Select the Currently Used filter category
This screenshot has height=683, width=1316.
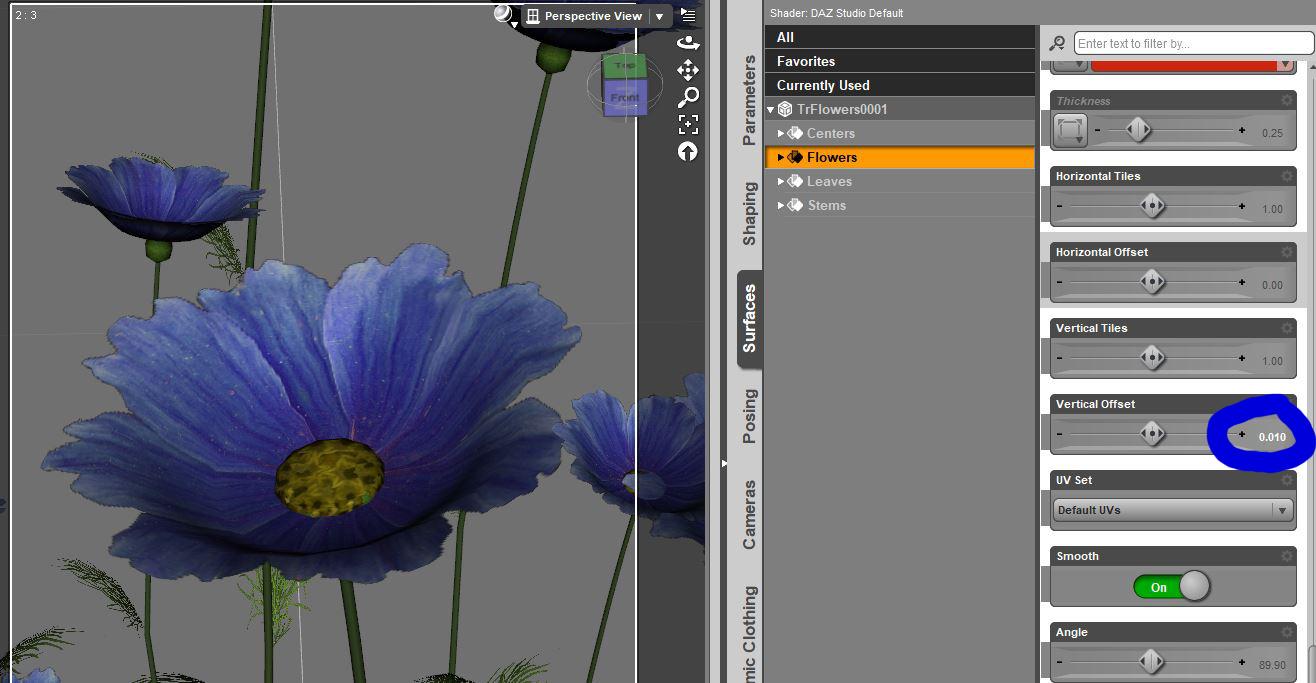[x=900, y=85]
